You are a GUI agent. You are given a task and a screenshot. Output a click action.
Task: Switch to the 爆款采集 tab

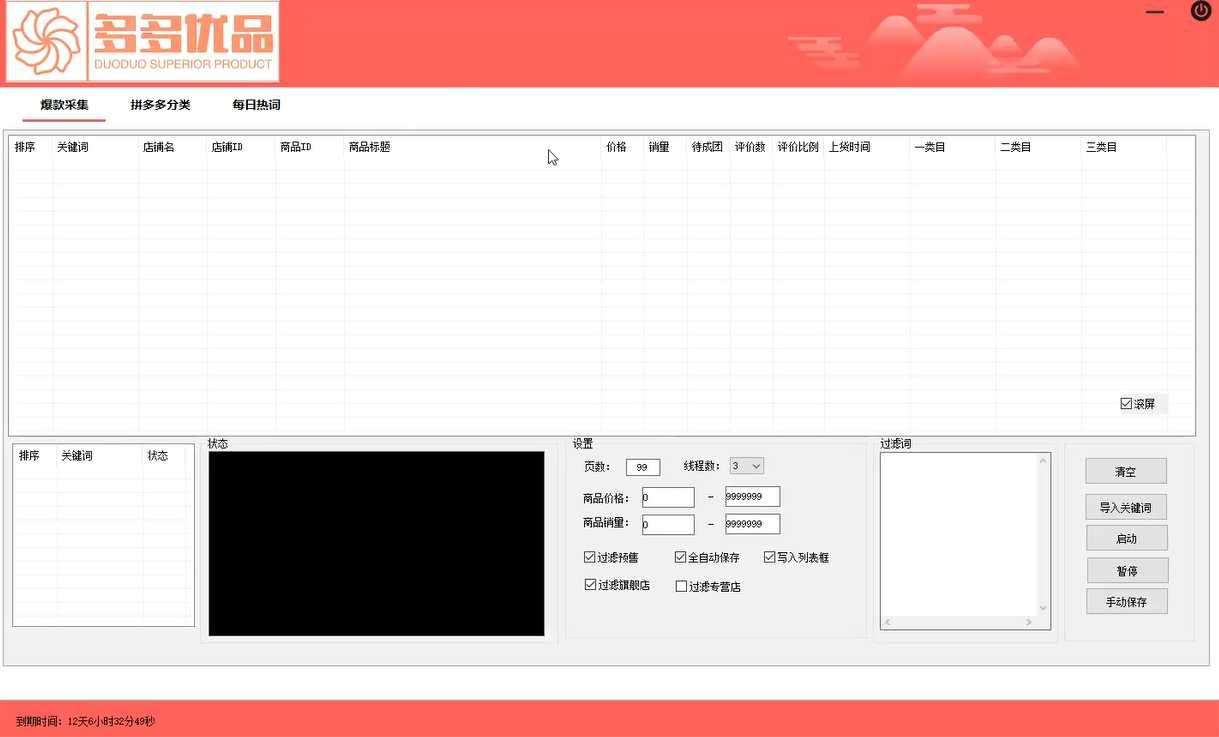point(65,105)
